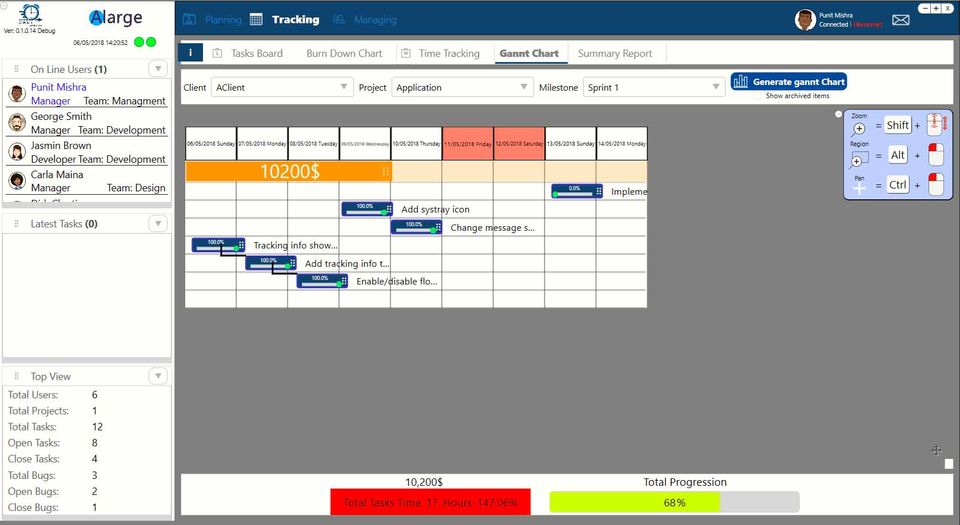Click the Generate gannt Chart button
The image size is (960, 525).
point(789,81)
